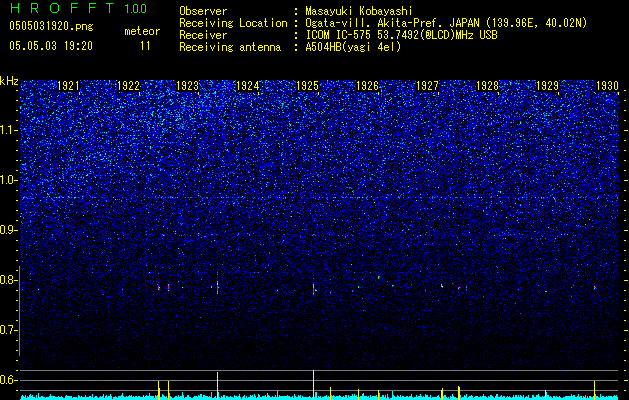Screen dimensions: 629x400
Task: Click the 1927 time marker
Action: pyautogui.click(x=428, y=86)
